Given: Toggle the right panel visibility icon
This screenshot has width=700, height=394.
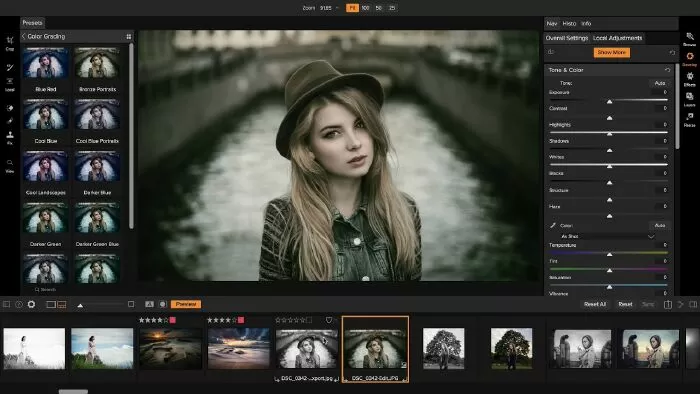Looking at the screenshot, I should (x=693, y=304).
